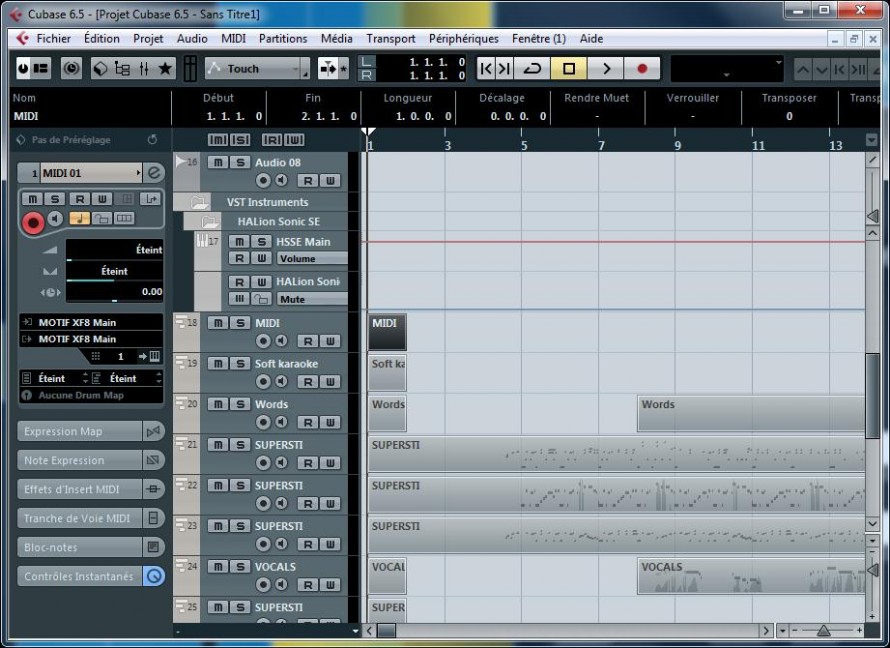Expand the HALion Sonic SE folder
This screenshot has height=648, width=890.
pyautogui.click(x=209, y=222)
